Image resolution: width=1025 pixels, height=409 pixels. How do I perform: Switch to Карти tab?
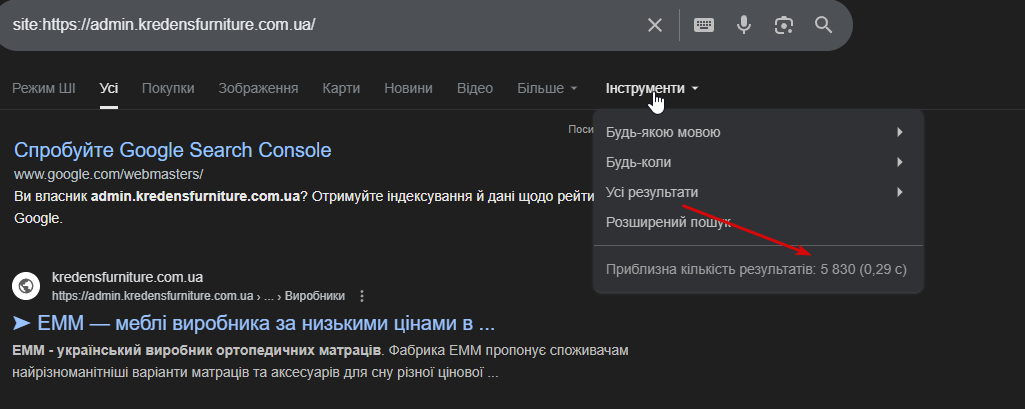click(x=341, y=88)
